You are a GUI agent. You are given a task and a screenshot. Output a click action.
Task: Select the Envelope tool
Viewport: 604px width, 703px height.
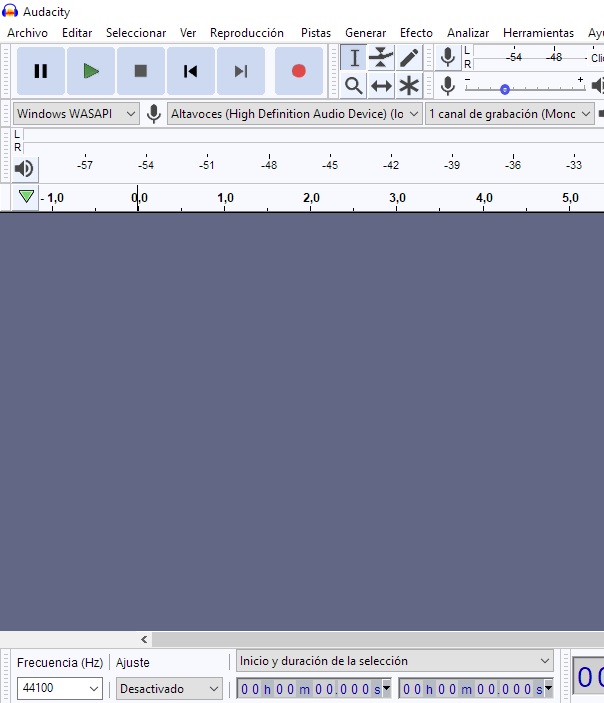coord(381,58)
